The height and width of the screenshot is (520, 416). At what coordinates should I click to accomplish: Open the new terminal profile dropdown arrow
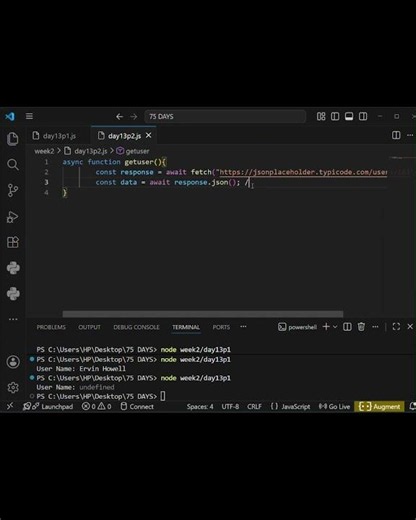pyautogui.click(x=335, y=327)
